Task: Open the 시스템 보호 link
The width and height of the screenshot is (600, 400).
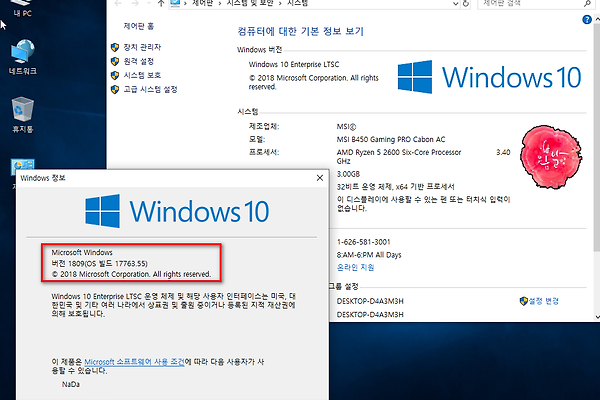Action: pos(142,75)
